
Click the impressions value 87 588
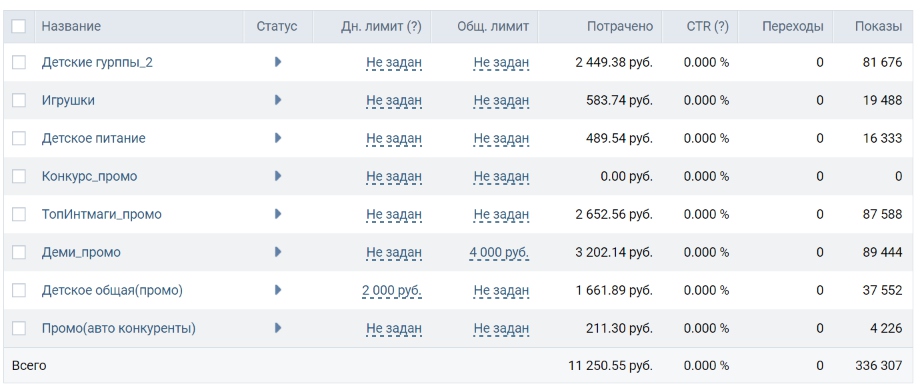point(882,214)
